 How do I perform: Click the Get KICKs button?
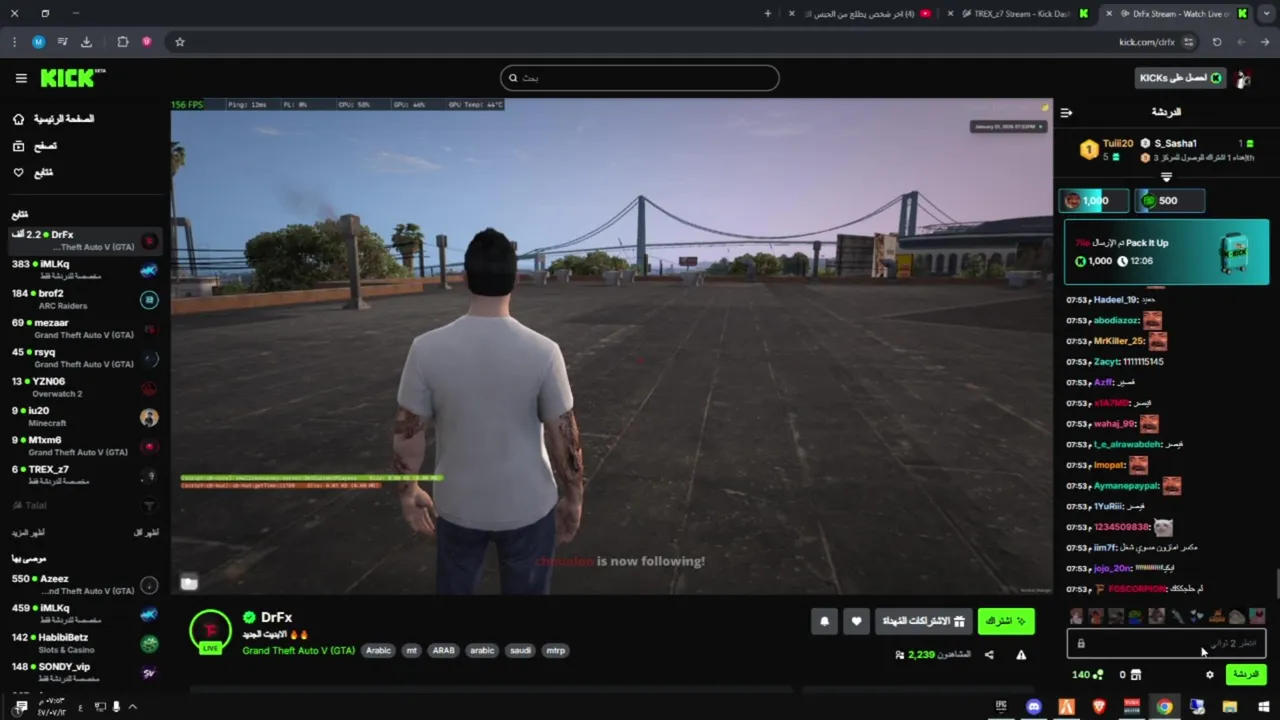point(1180,78)
